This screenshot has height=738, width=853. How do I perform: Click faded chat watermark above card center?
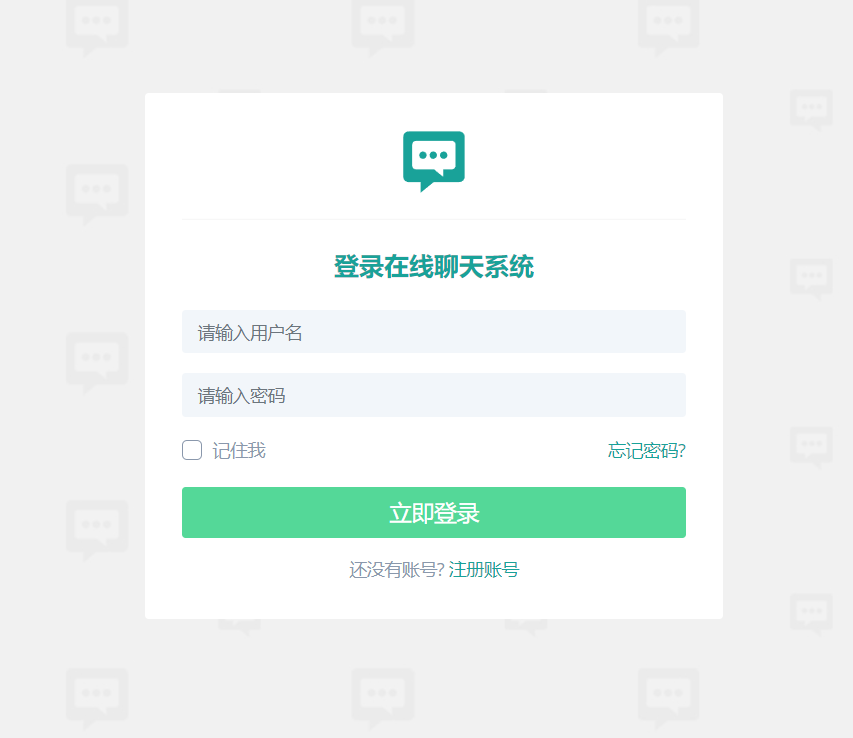(x=382, y=27)
